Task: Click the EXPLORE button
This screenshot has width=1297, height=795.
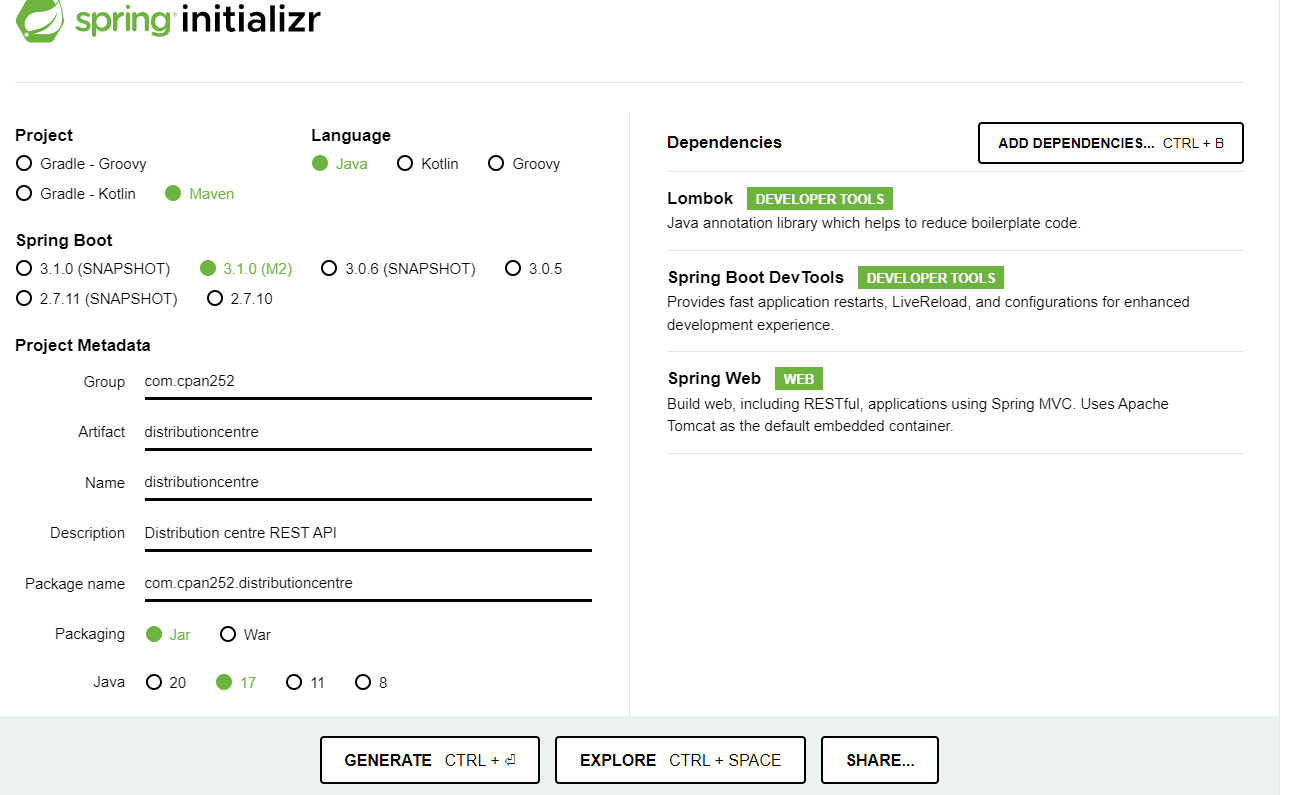Action: point(680,759)
